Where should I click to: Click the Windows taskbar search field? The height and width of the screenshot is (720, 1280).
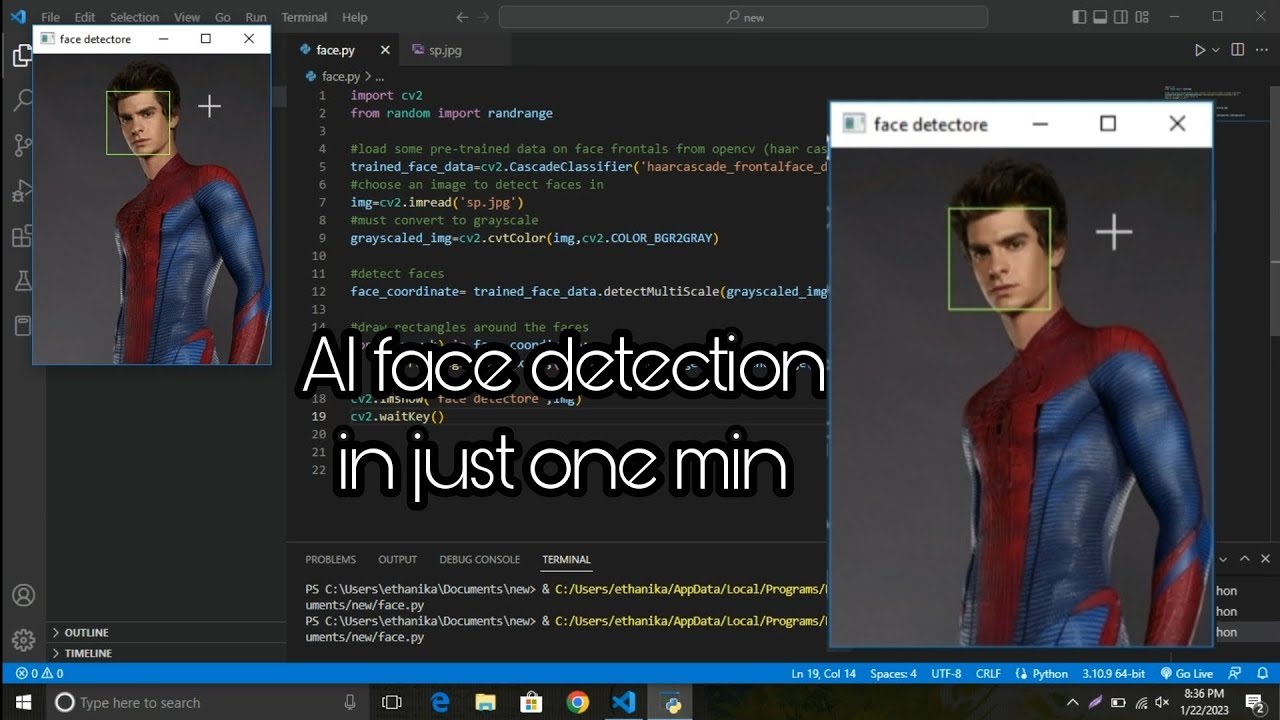point(208,703)
